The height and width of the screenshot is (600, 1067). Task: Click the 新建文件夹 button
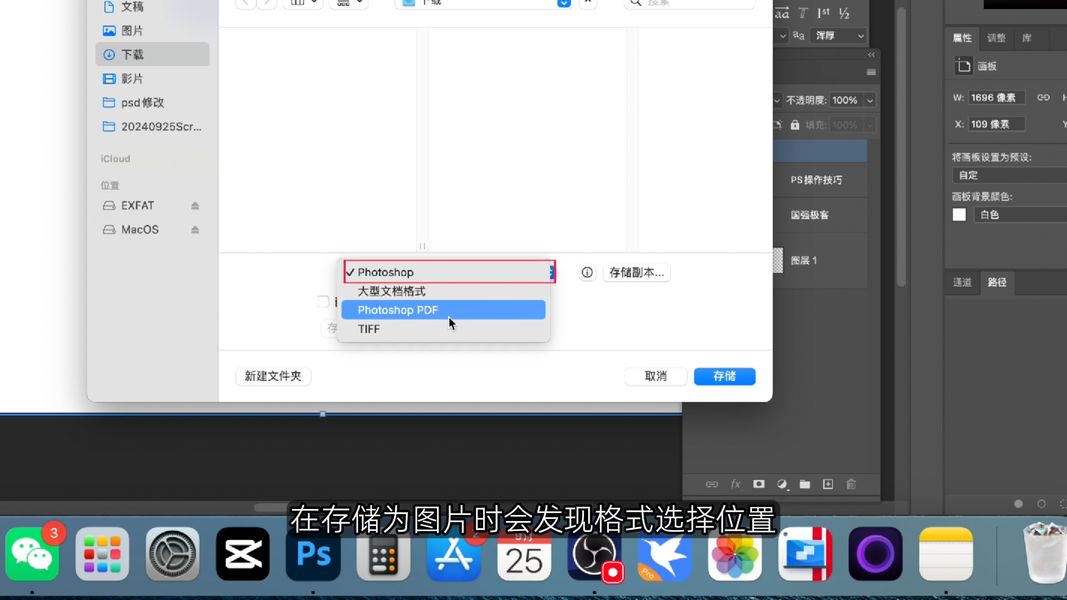point(273,376)
